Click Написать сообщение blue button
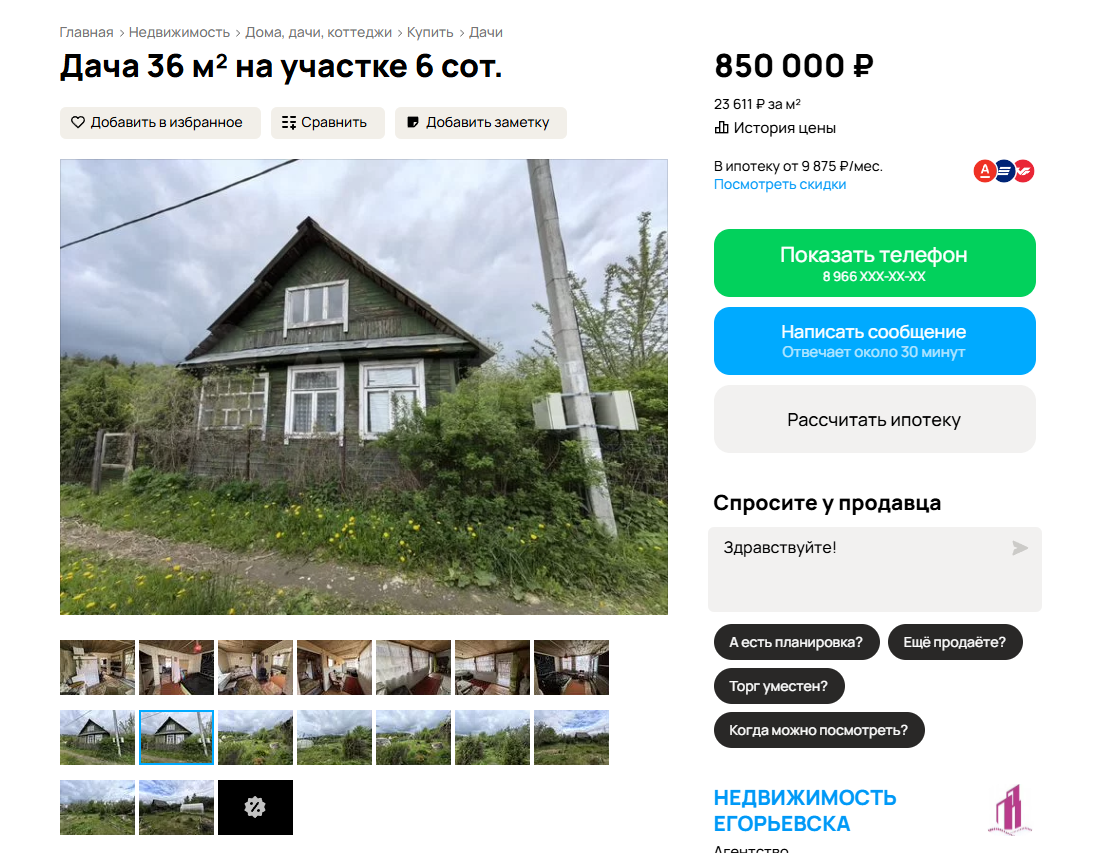Viewport: 1108px width, 853px height. [874, 341]
